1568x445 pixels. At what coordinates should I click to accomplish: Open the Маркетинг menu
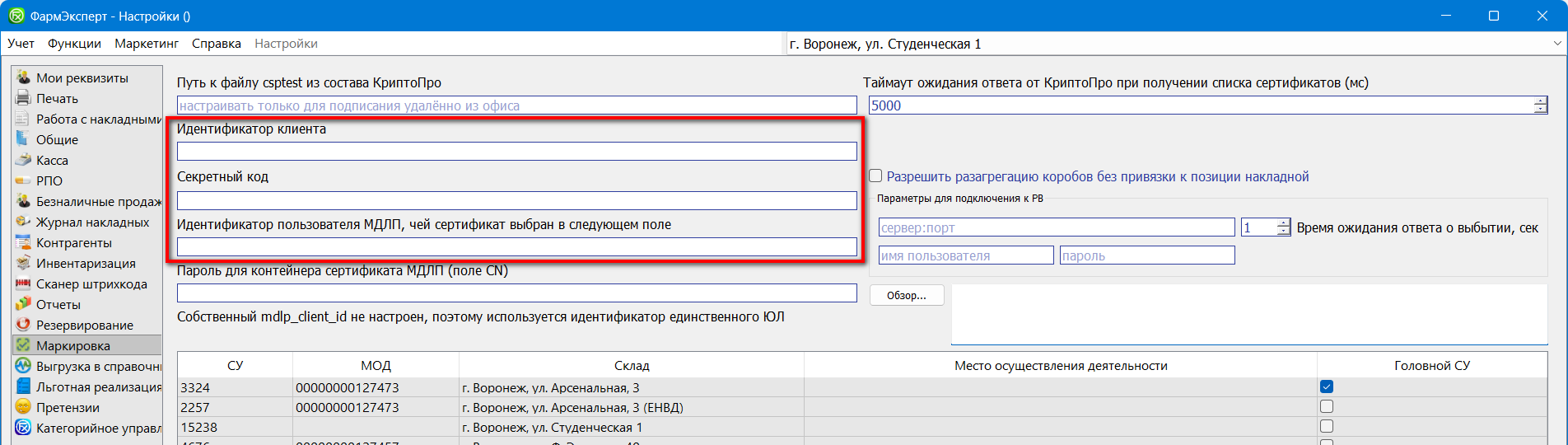(x=147, y=44)
